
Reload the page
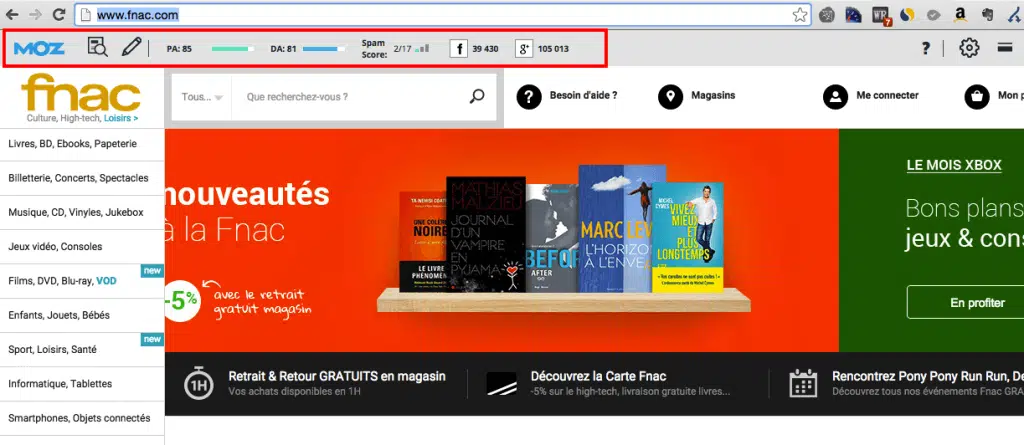click(59, 14)
